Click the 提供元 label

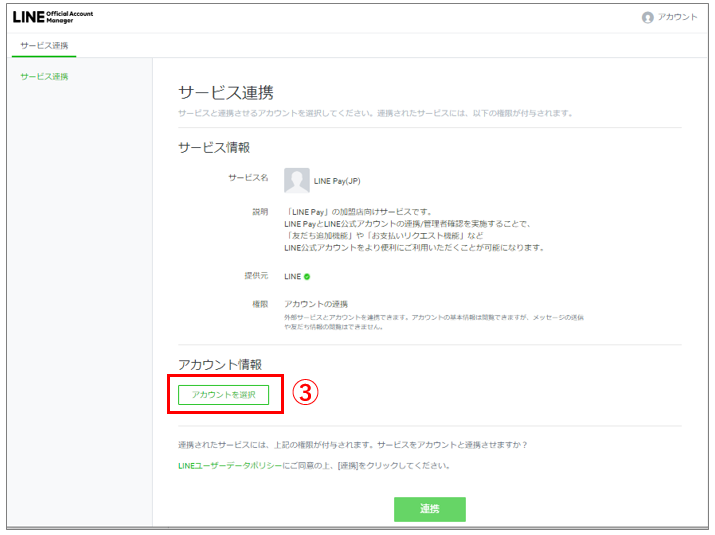coord(256,275)
